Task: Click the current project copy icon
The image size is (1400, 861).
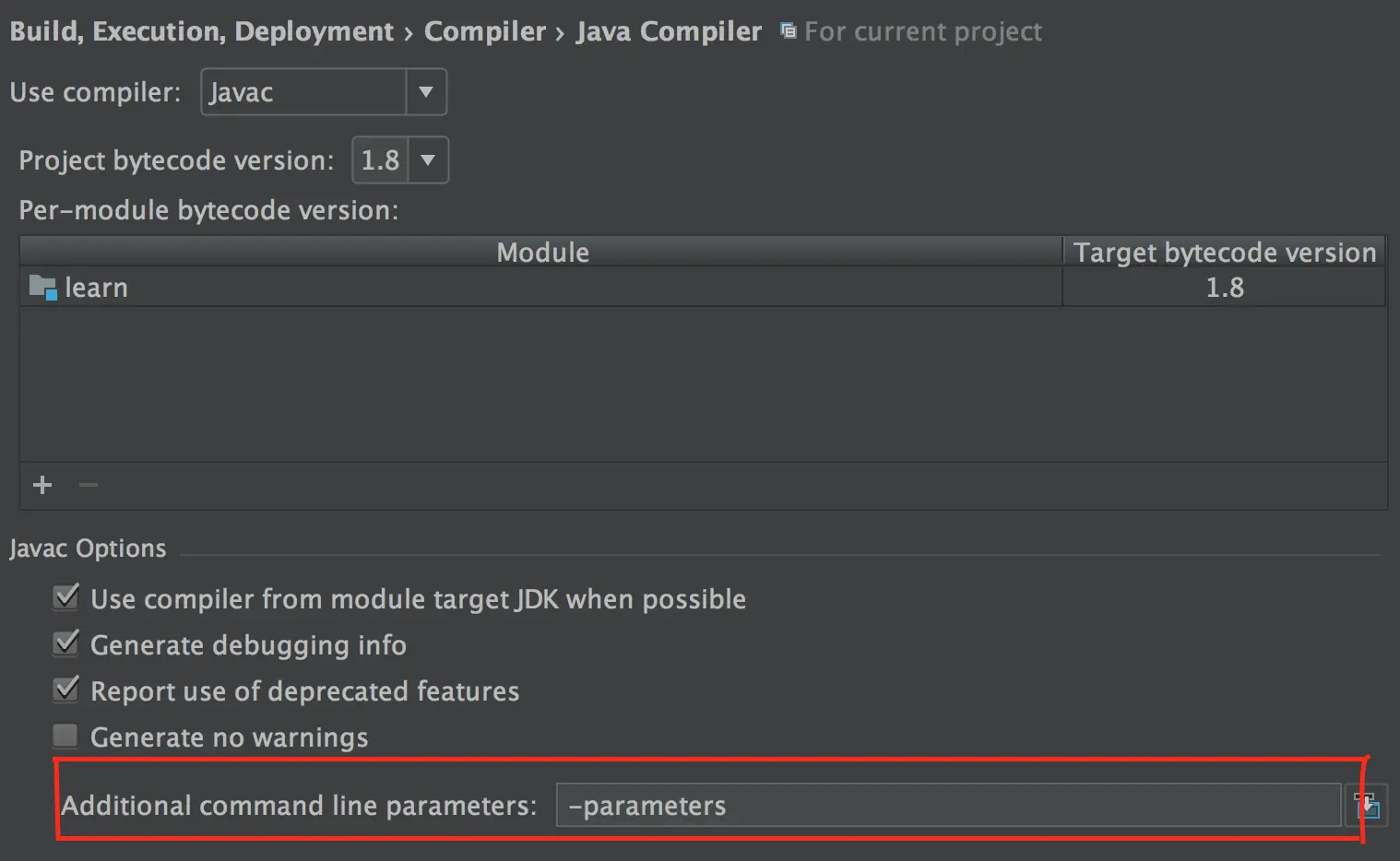Action: 788,31
